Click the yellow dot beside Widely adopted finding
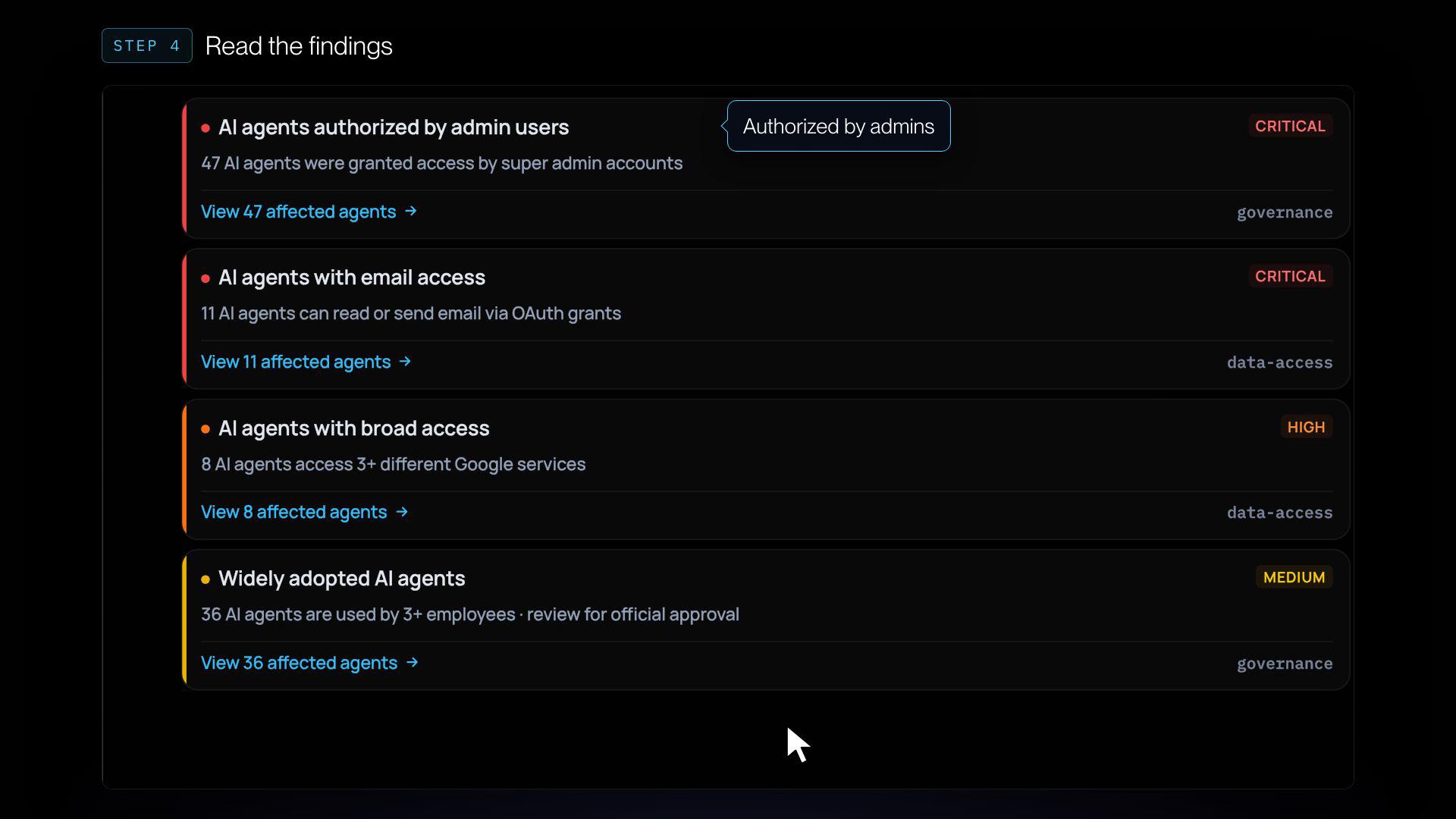The width and height of the screenshot is (1456, 819). pyautogui.click(x=206, y=579)
